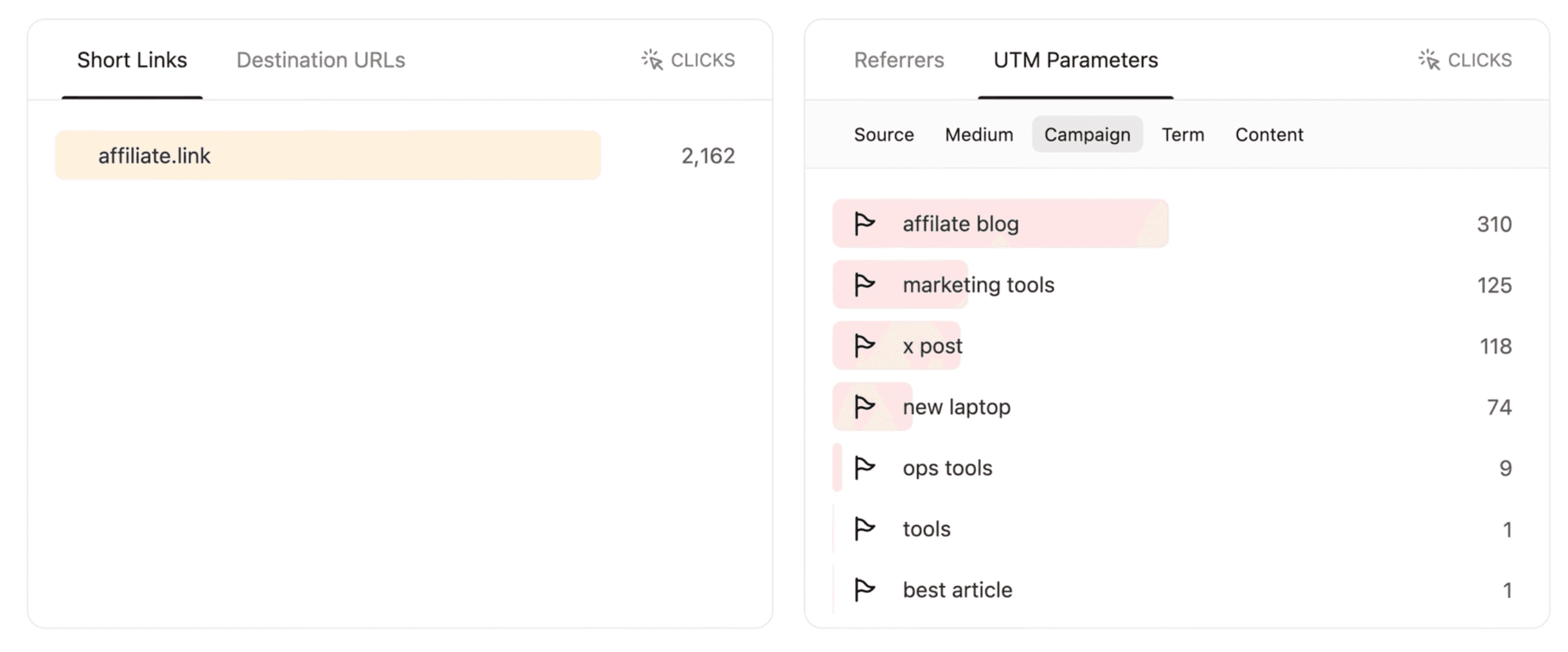This screenshot has height=652, width=1568.
Task: Open the UTM Parameters tab
Action: pyautogui.click(x=1076, y=60)
